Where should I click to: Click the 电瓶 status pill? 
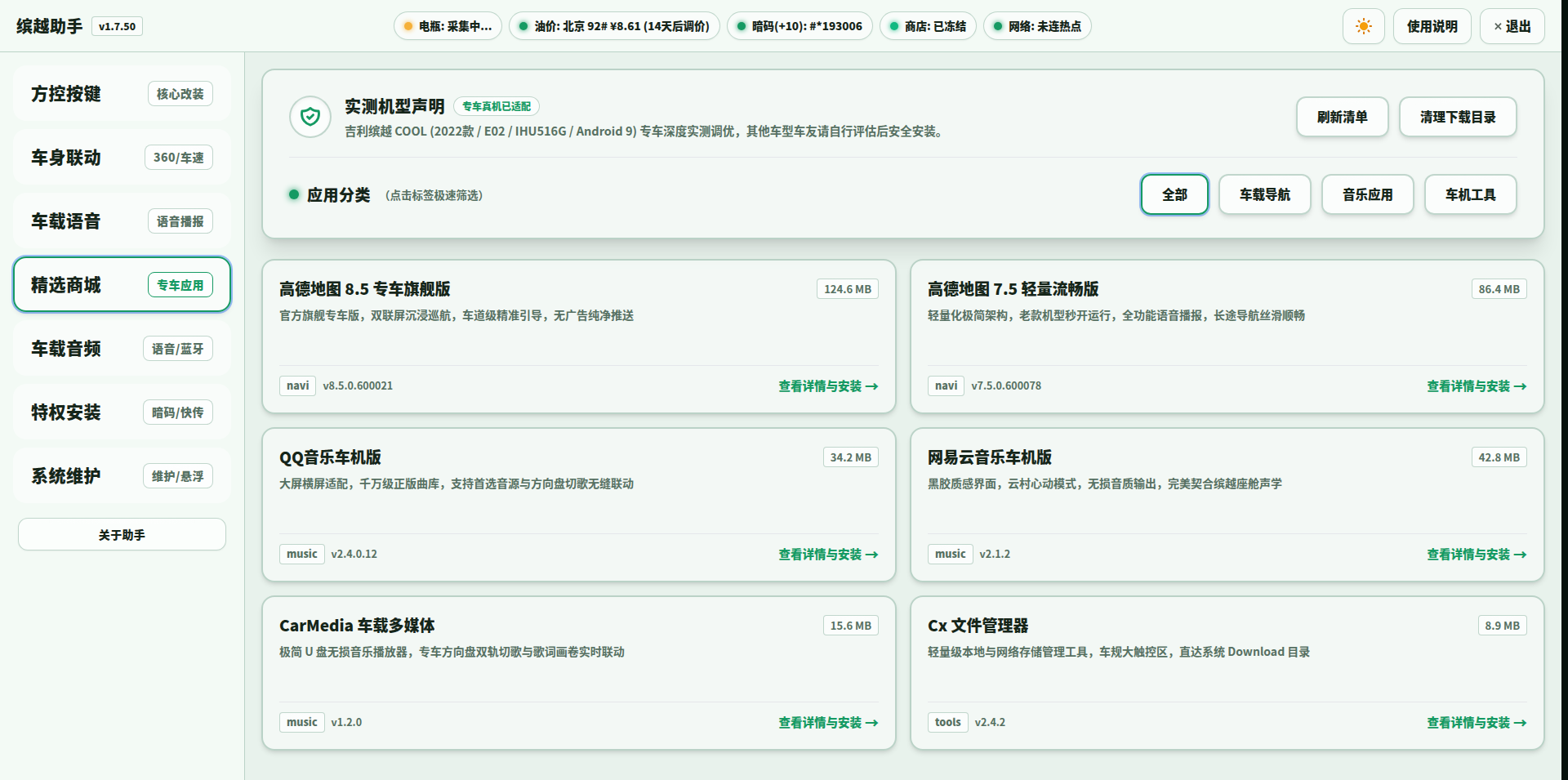[x=448, y=26]
